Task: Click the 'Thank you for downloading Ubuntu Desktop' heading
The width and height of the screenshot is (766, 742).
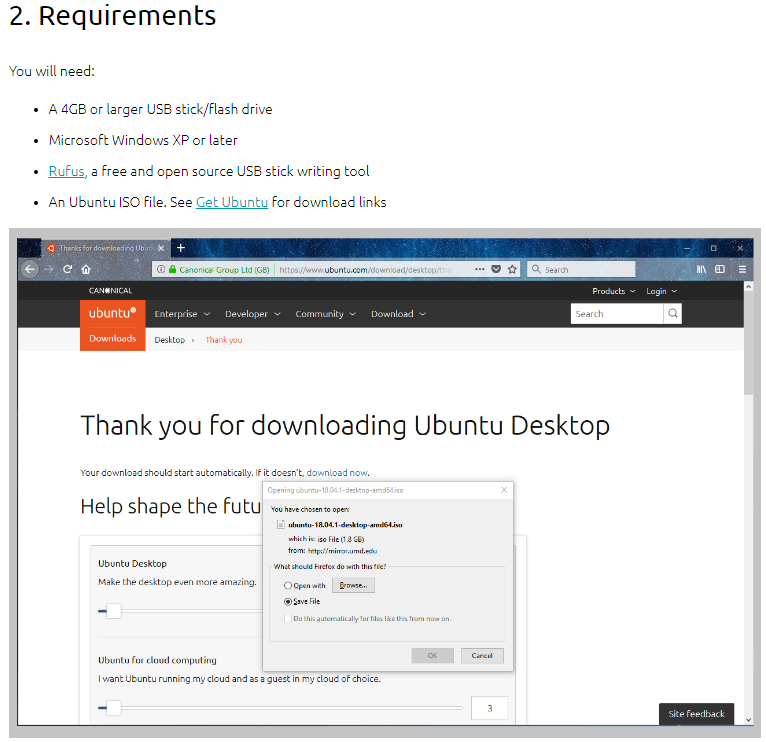Action: [x=345, y=425]
